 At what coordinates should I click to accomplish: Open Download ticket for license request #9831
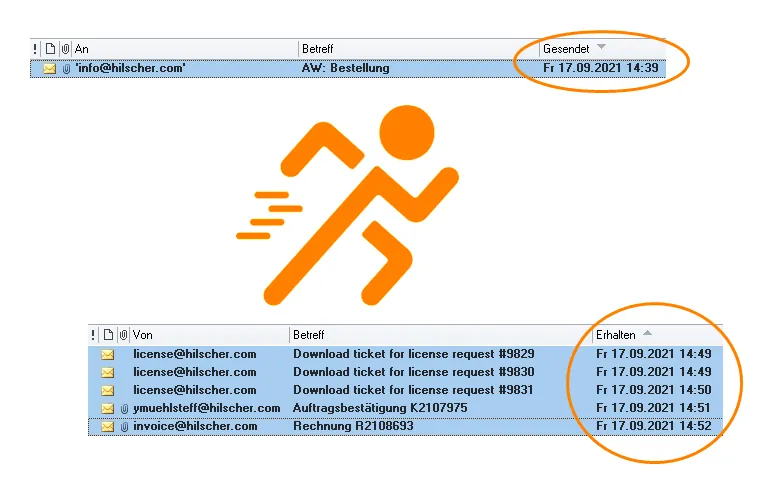pos(413,390)
